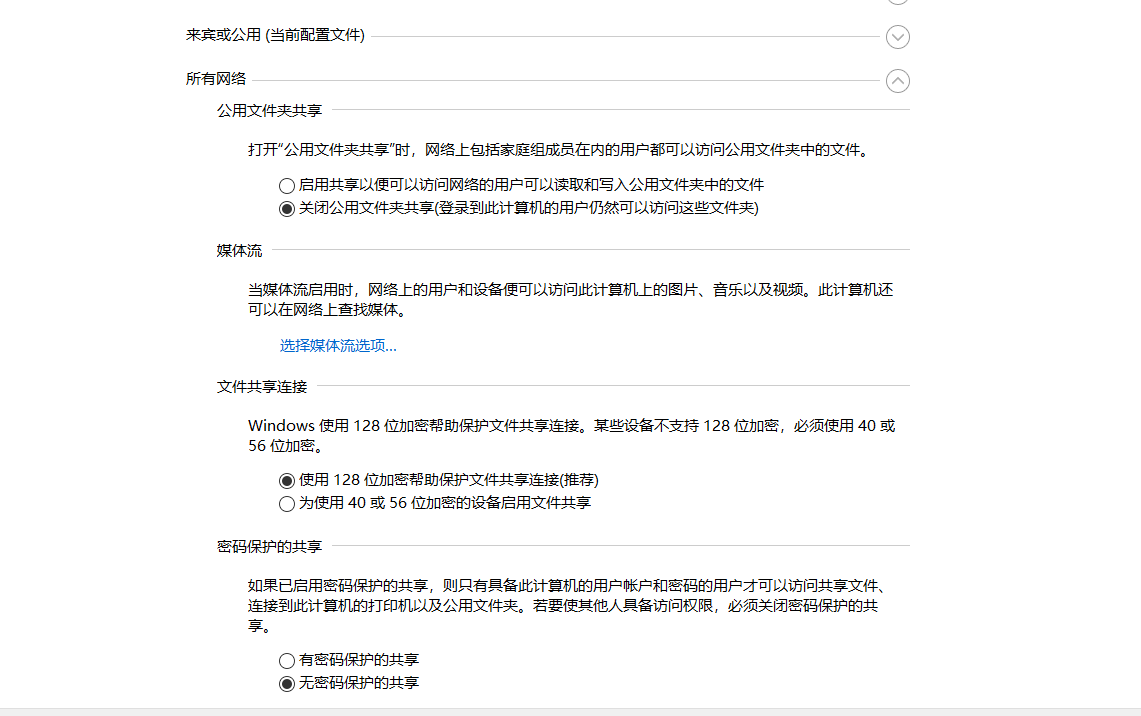This screenshot has width=1141, height=716.
Task: Click the 文件共享连接 heading
Action: (x=262, y=387)
